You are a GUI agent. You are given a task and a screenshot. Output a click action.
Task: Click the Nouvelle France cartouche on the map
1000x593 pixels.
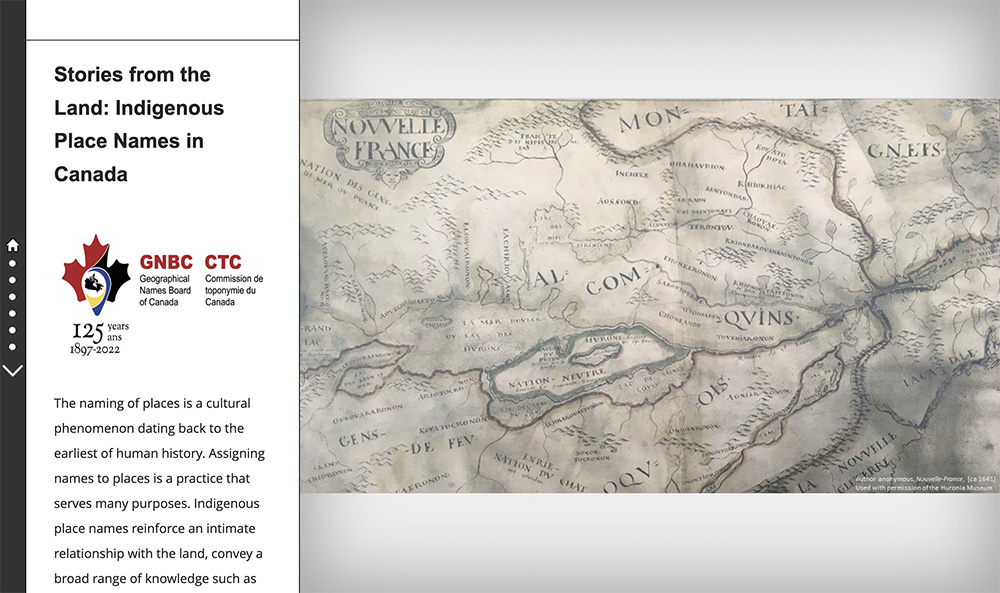[389, 138]
